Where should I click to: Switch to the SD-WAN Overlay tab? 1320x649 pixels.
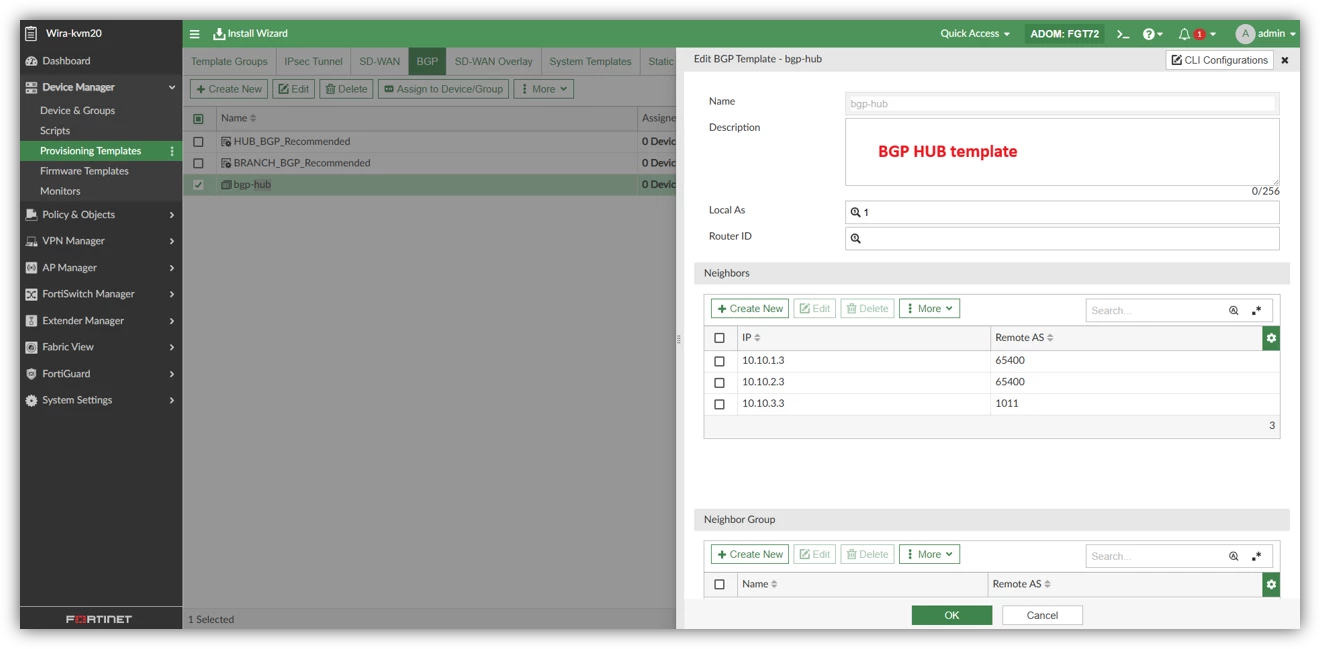[494, 61]
